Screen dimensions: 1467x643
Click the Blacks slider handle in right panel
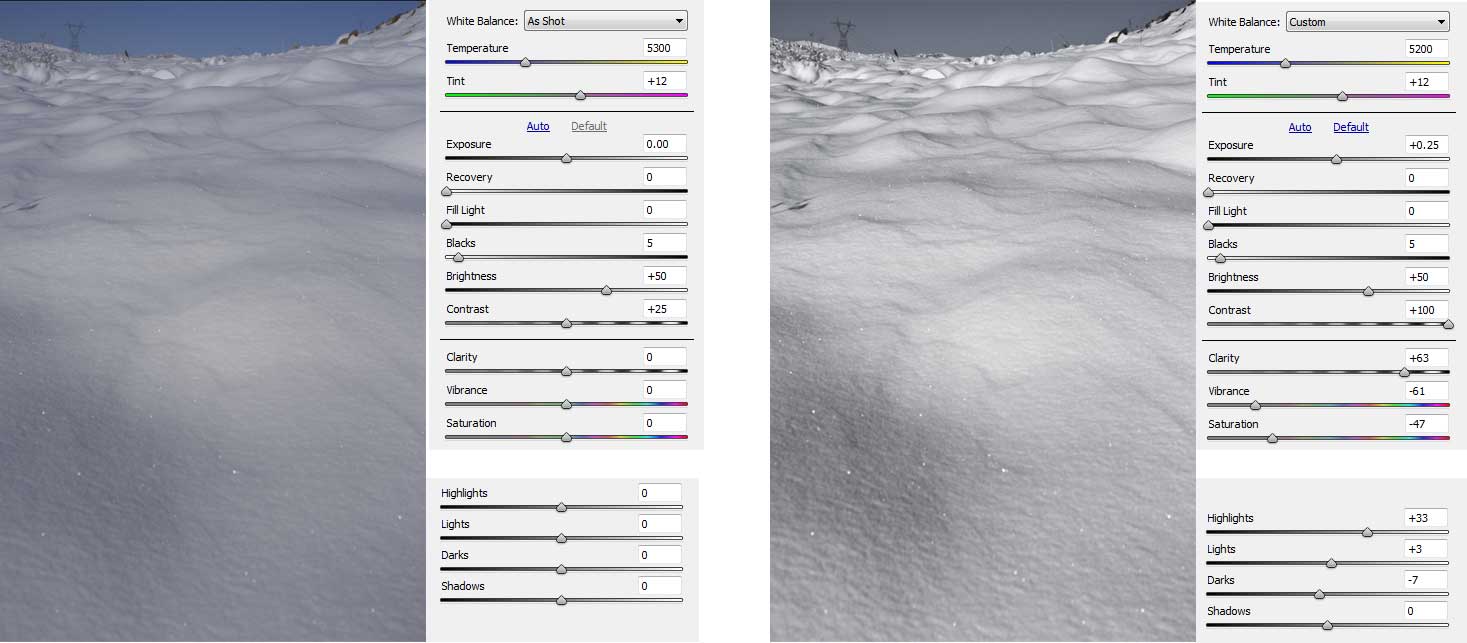[x=1220, y=258]
